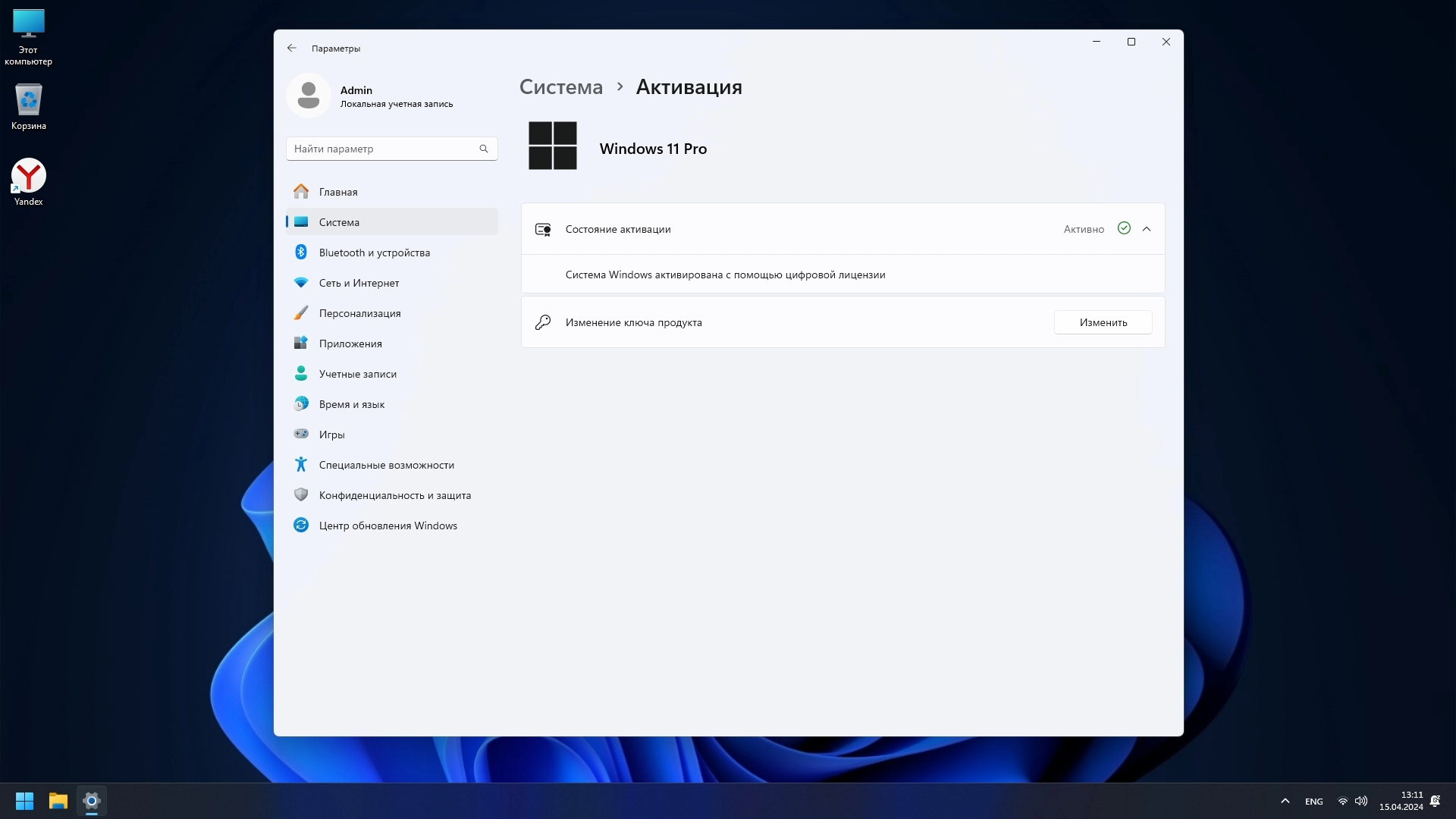Open Учетные записи menu item

[x=357, y=374]
